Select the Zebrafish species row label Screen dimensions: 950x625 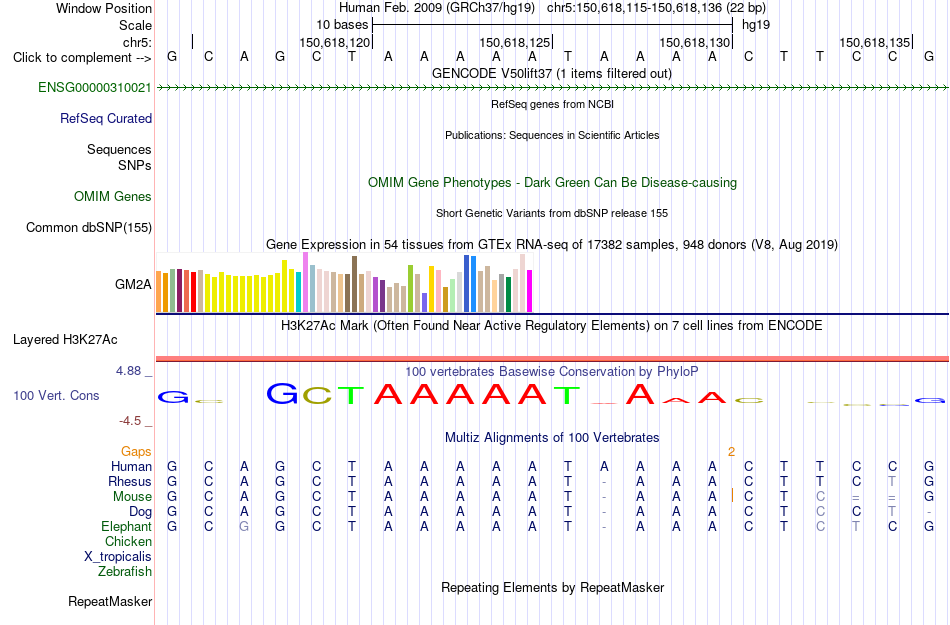[x=125, y=572]
